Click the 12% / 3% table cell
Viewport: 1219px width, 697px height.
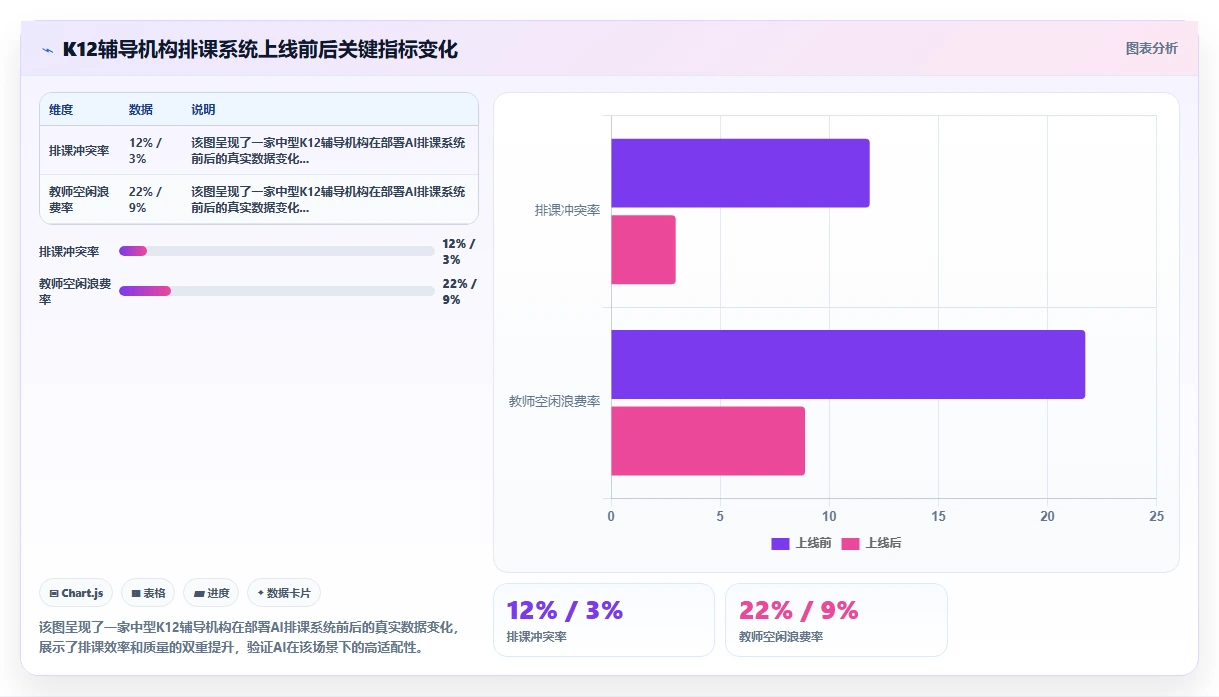click(145, 151)
